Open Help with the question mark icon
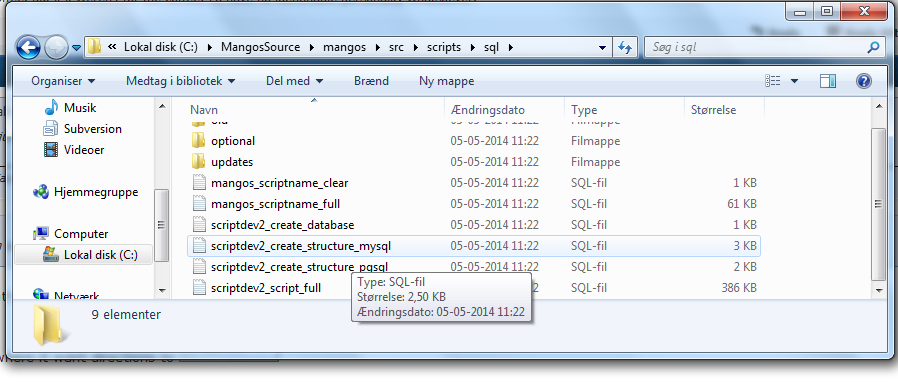Viewport: 898px width, 383px height. coord(864,81)
